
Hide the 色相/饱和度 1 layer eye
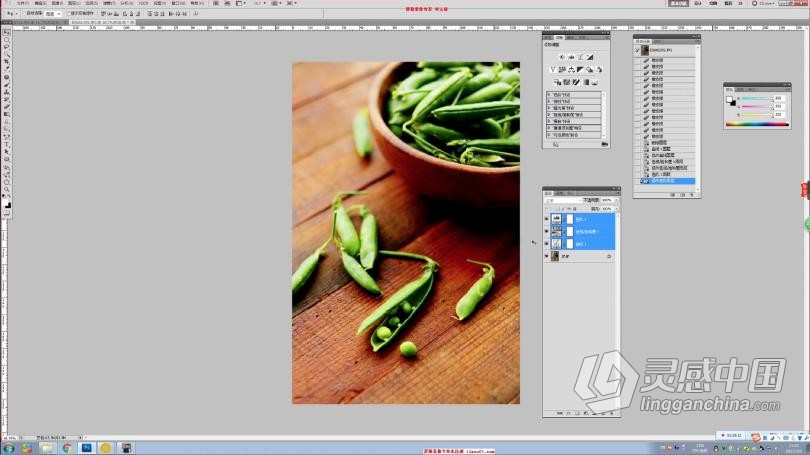547,231
